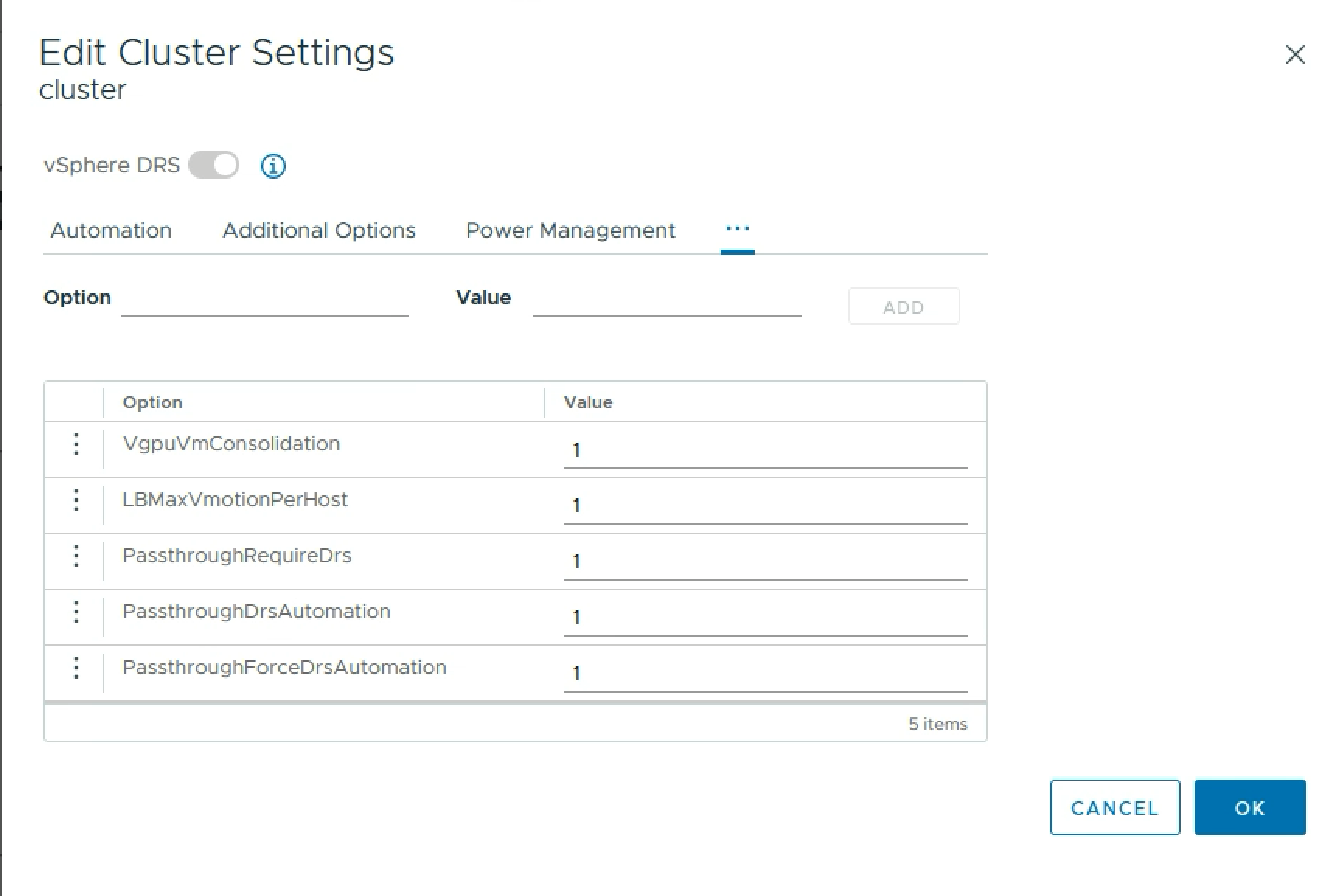This screenshot has height=896, width=1336.
Task: Click the Option column header
Action: (153, 402)
